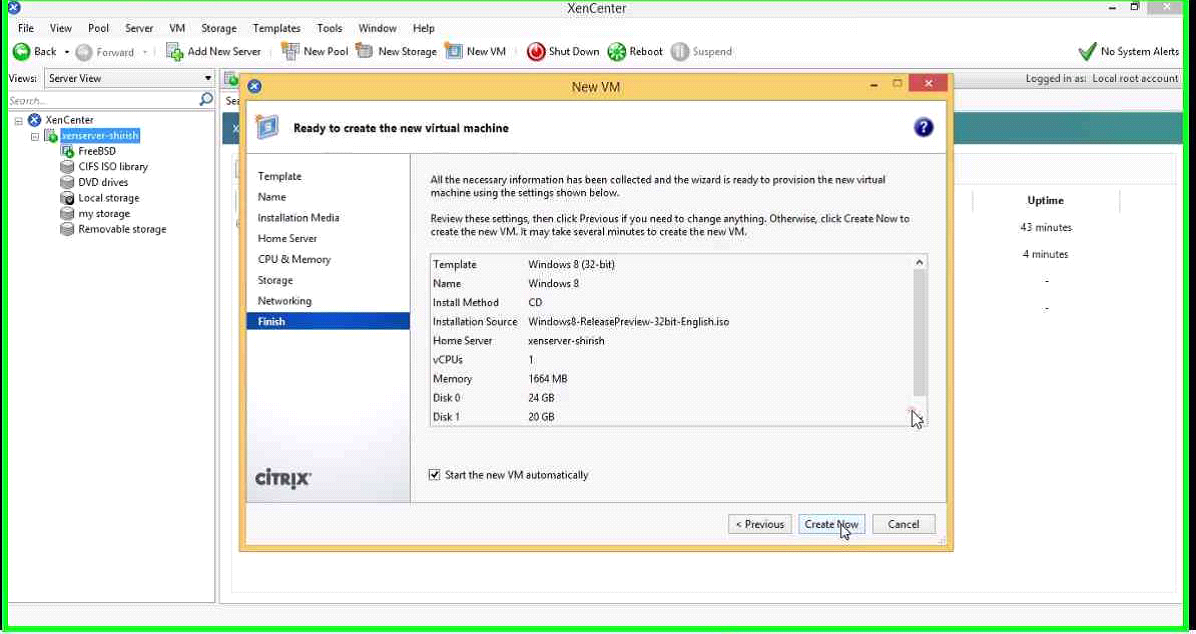Collapse the xenserver-shirish tree node
Image resolution: width=1196 pixels, height=634 pixels.
(x=34, y=137)
